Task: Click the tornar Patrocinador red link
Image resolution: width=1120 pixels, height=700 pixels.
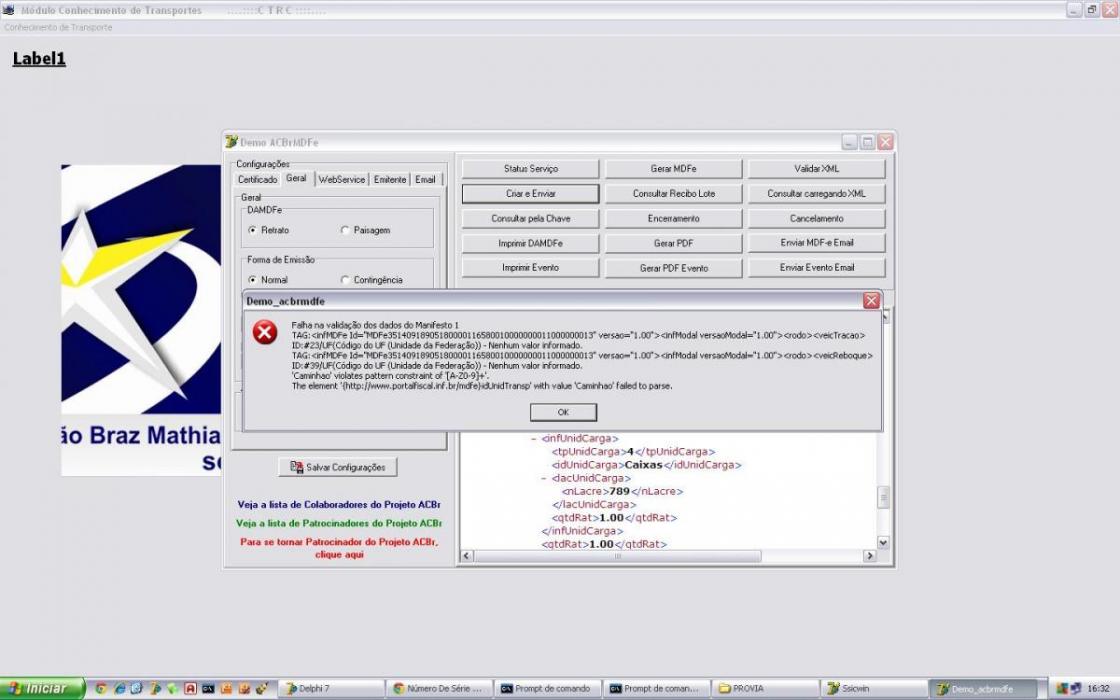Action: click(x=339, y=548)
